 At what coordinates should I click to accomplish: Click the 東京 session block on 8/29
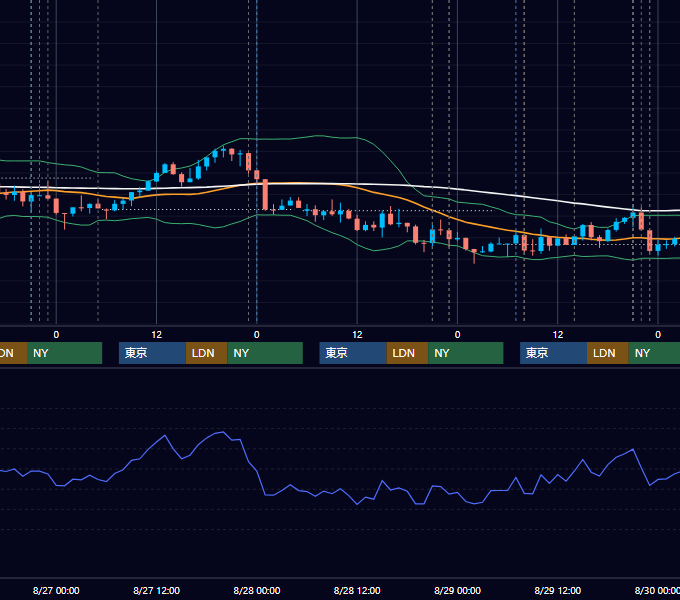[x=553, y=353]
